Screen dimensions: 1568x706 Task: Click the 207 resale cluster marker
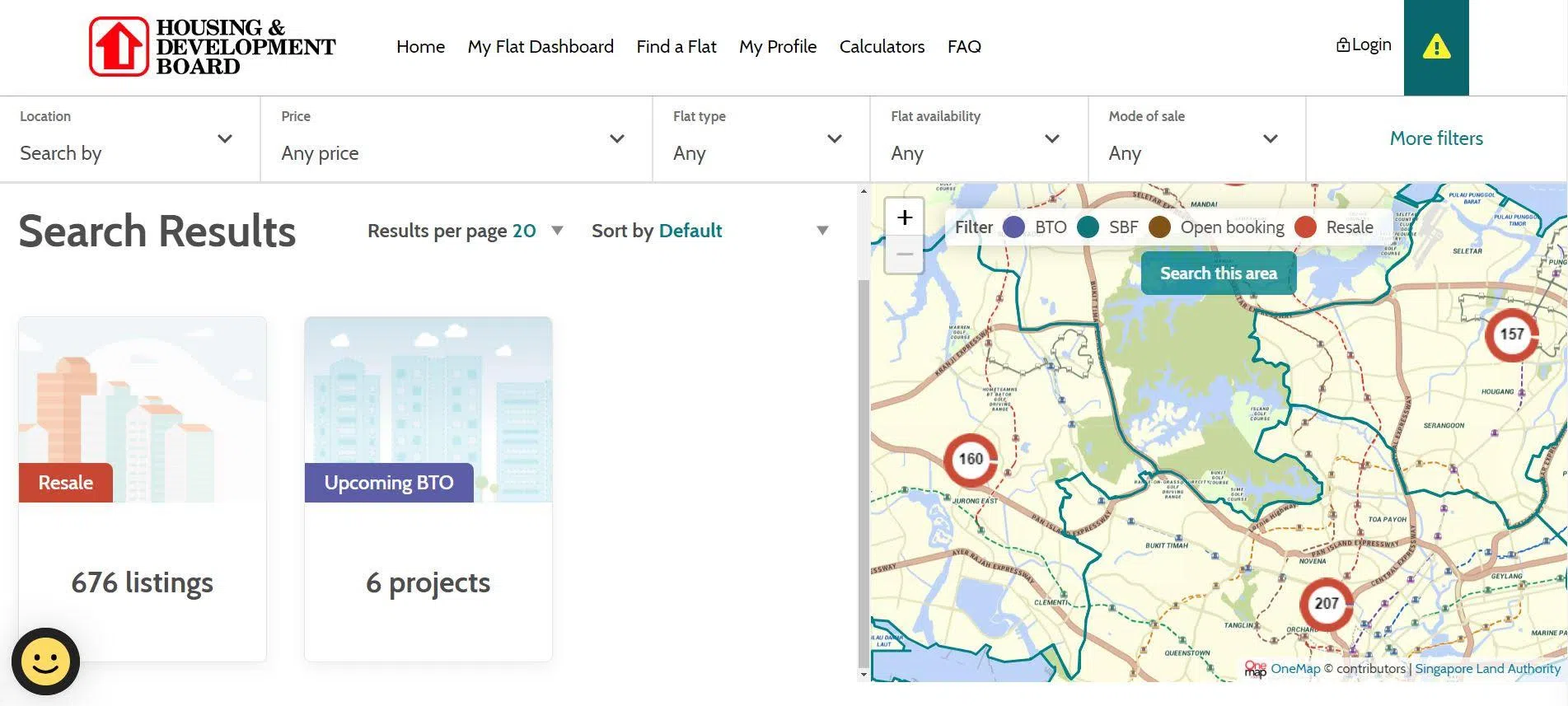[x=1326, y=604]
